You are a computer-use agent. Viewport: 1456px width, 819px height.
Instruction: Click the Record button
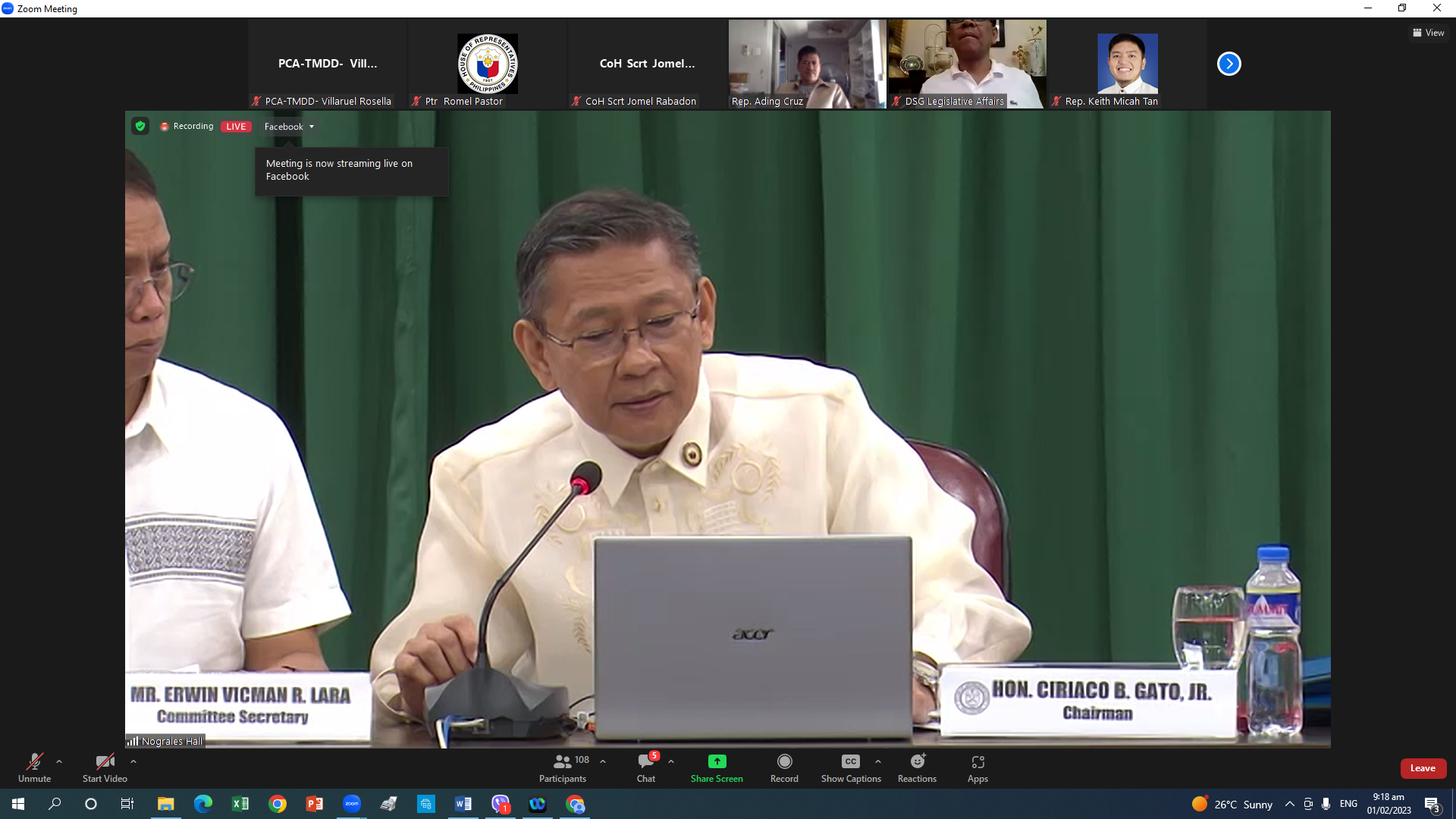pos(784,767)
